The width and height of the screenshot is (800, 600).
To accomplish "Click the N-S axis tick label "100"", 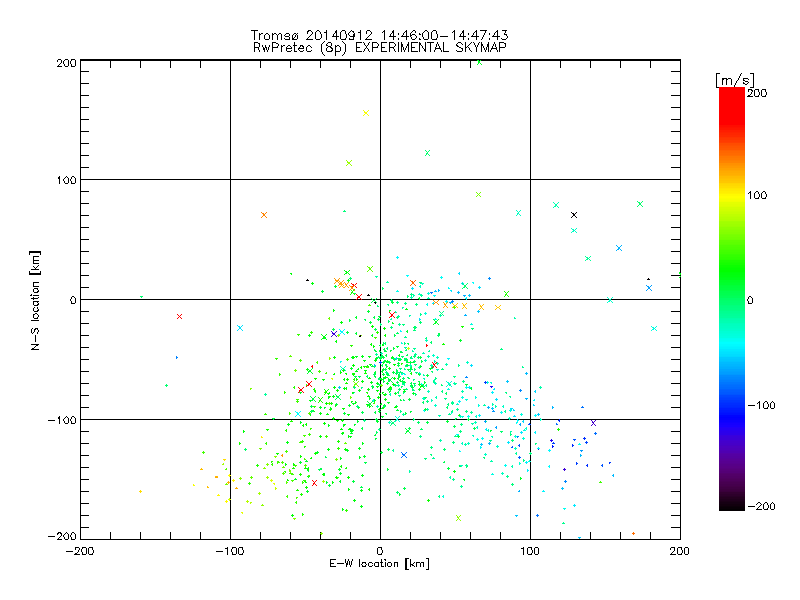I will pyautogui.click(x=66, y=180).
